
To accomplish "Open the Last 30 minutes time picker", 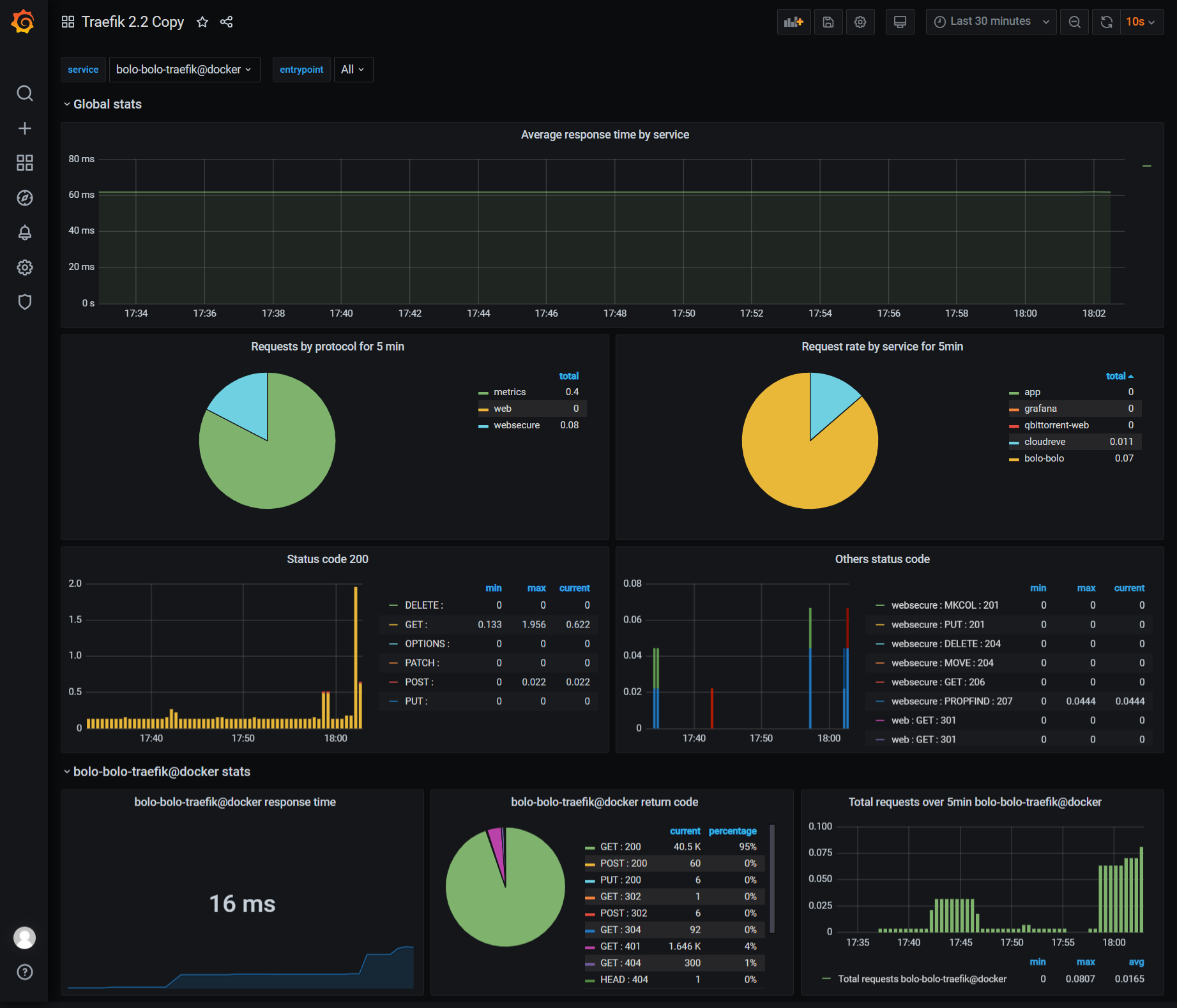I will tap(991, 22).
